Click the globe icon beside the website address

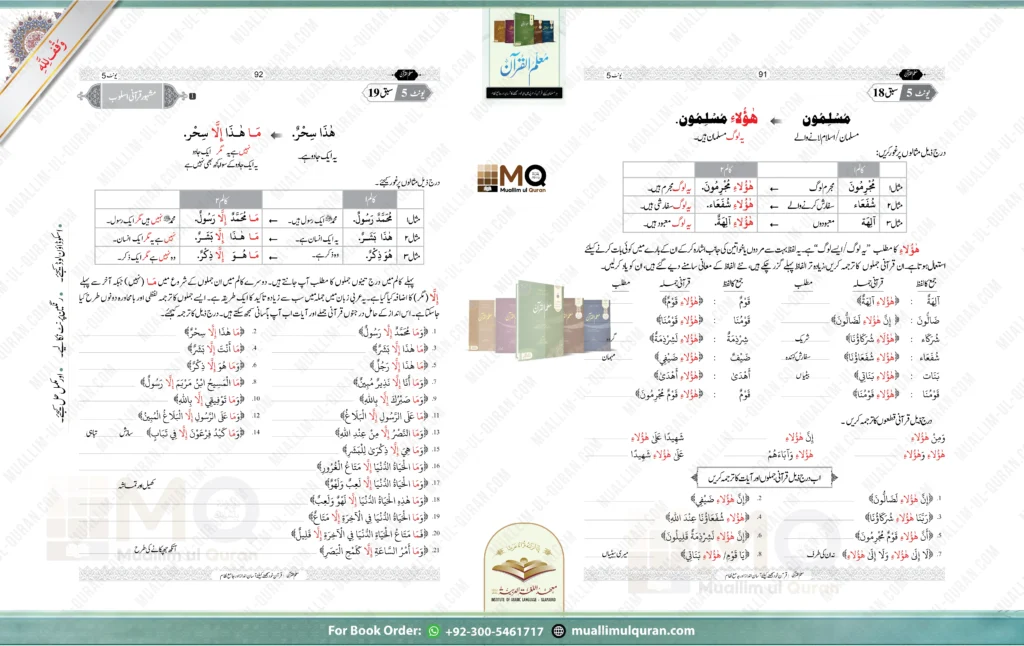(x=558, y=631)
